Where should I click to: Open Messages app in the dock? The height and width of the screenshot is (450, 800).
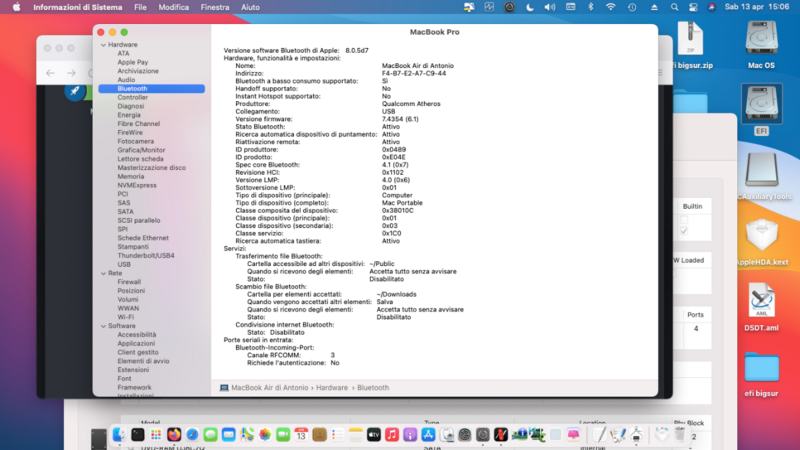click(x=210, y=434)
